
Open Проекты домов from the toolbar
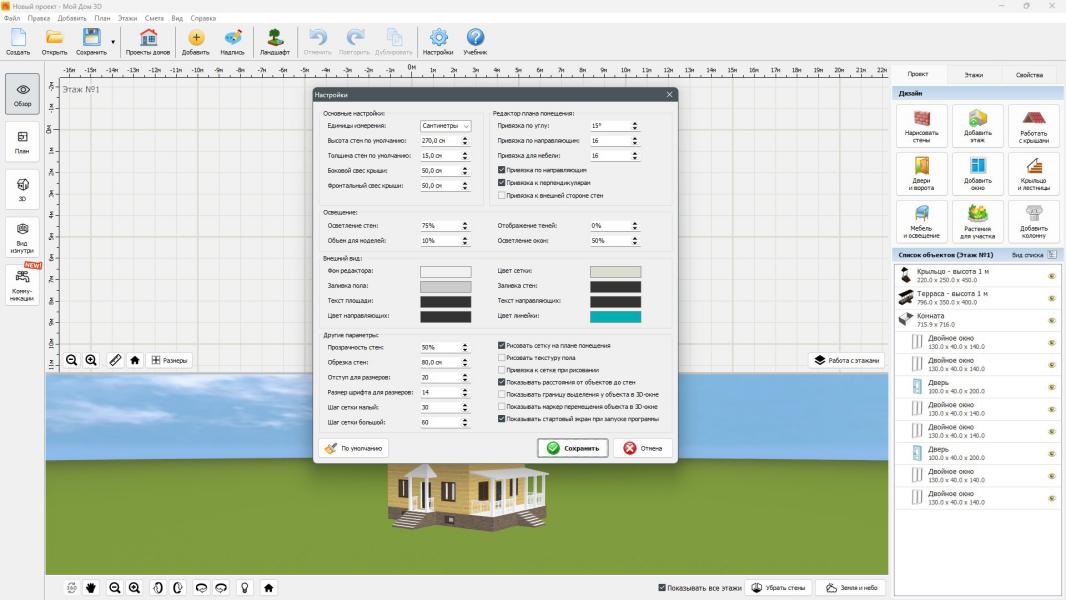click(148, 41)
